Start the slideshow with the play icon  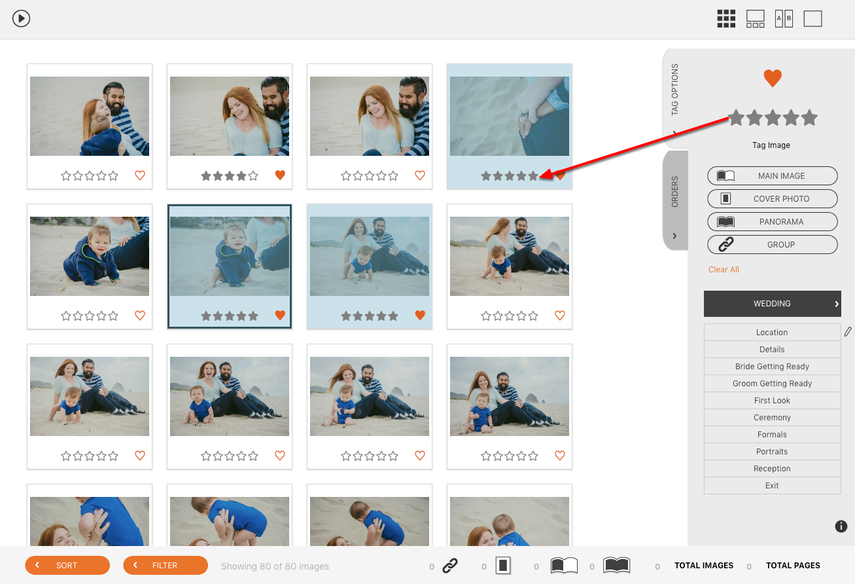click(x=21, y=19)
